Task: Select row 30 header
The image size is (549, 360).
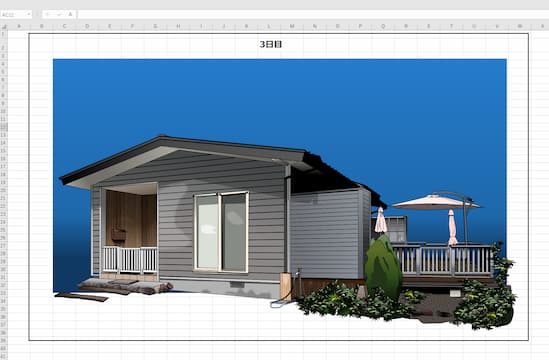Action: [x=4, y=270]
